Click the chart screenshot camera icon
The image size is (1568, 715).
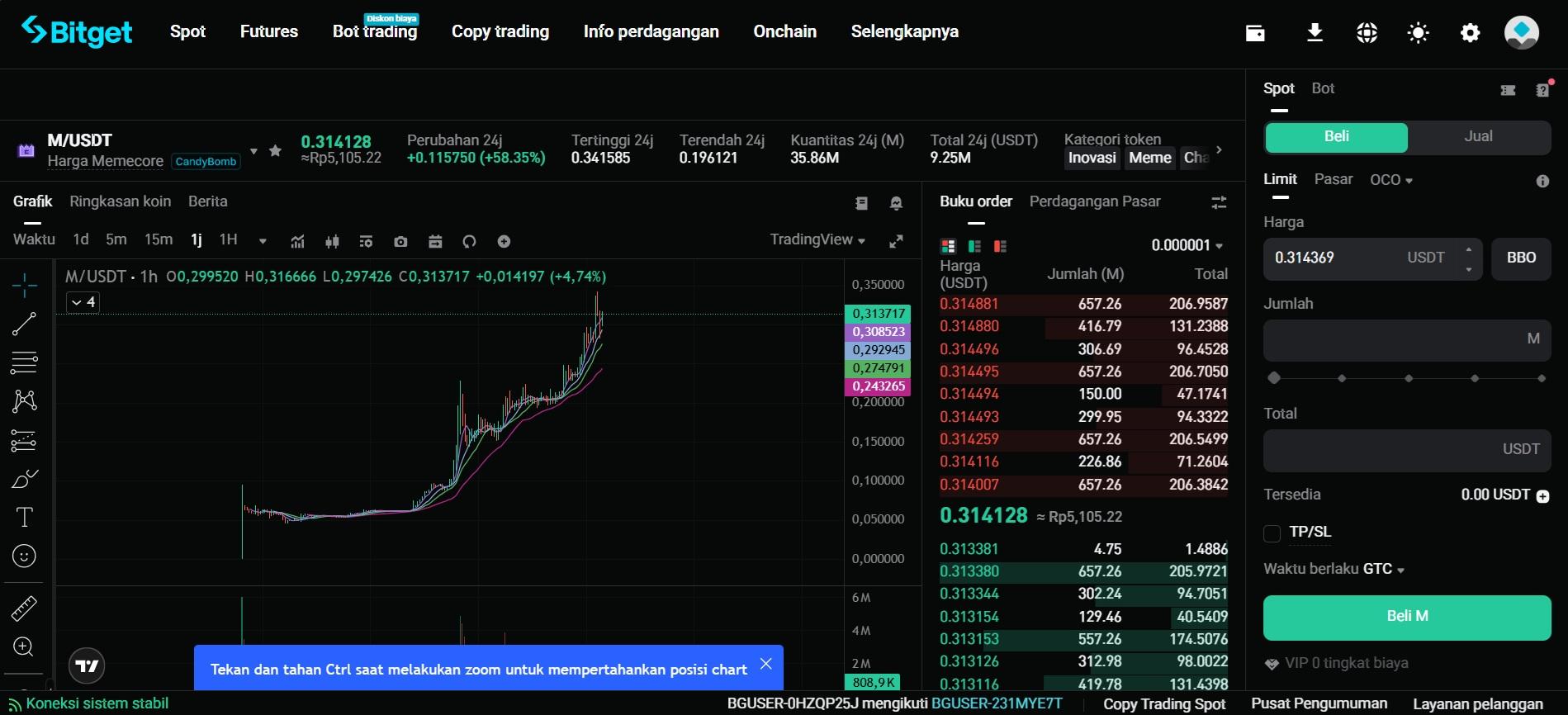pos(400,241)
